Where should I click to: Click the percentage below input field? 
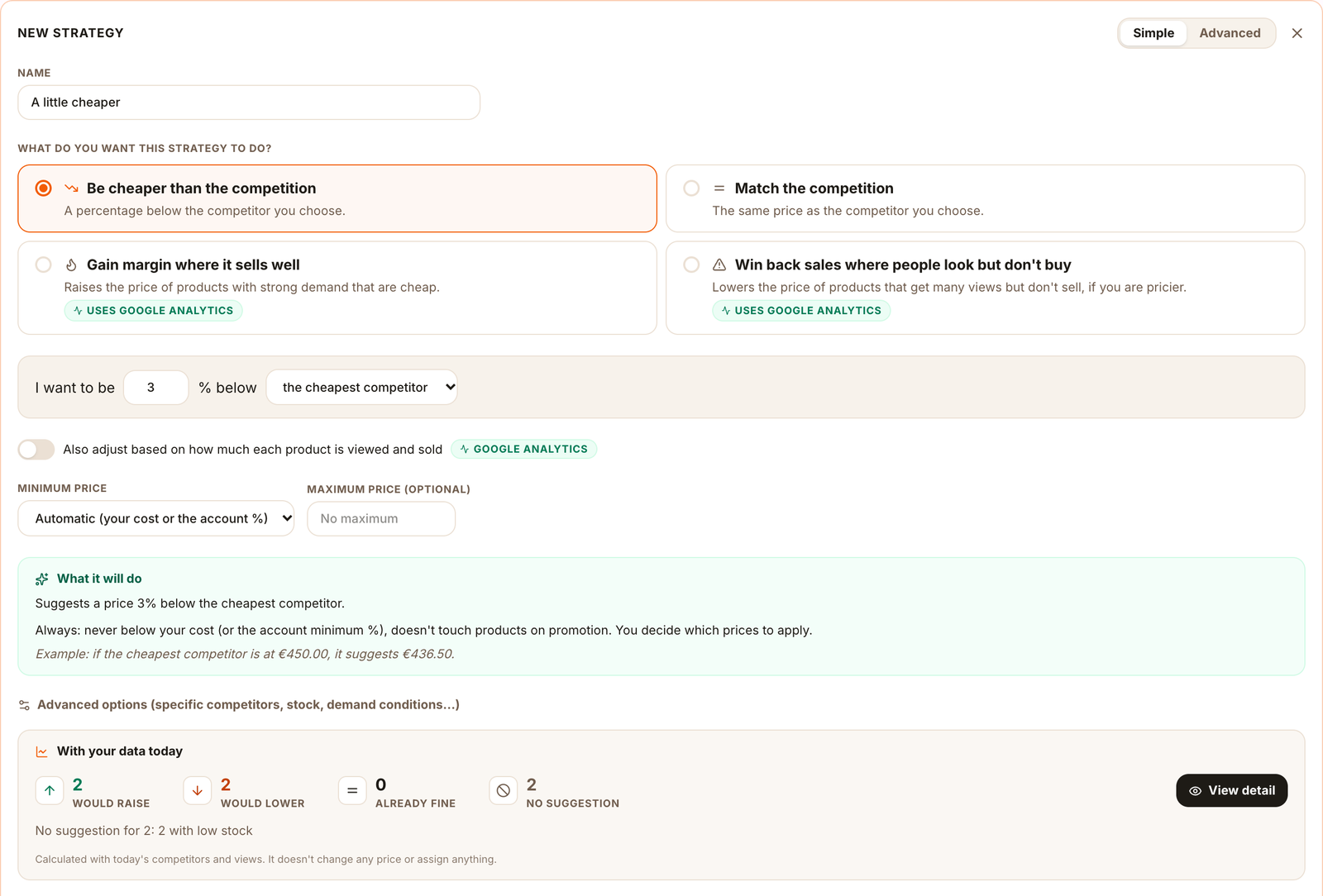point(156,387)
